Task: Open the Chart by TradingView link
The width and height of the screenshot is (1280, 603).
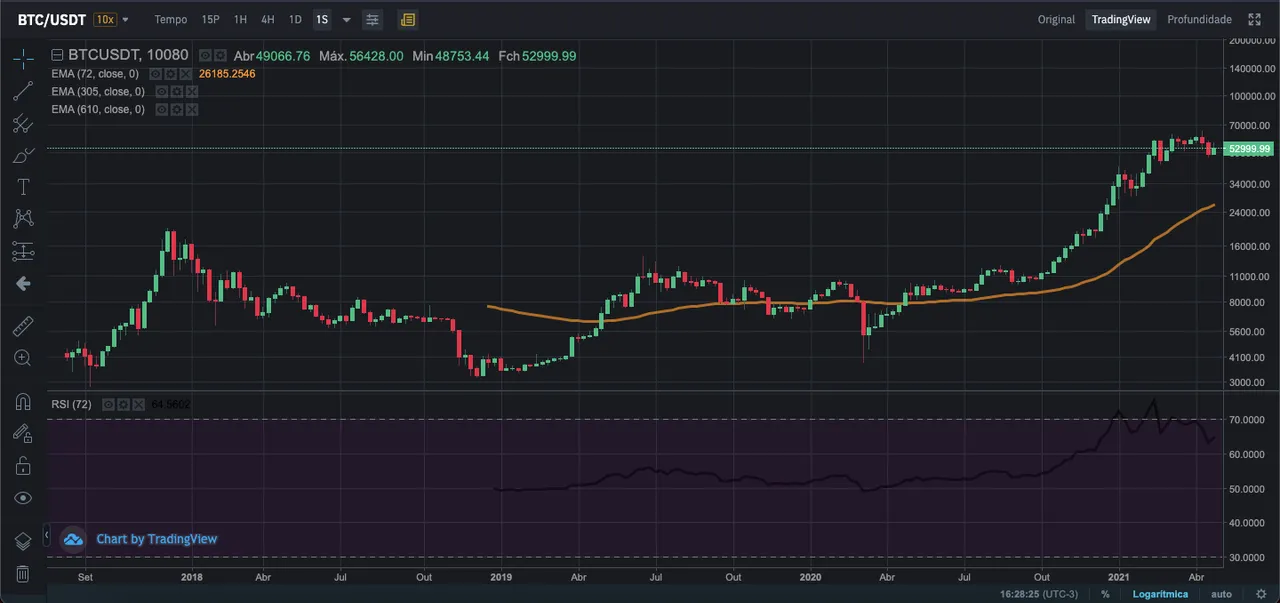Action: click(157, 539)
